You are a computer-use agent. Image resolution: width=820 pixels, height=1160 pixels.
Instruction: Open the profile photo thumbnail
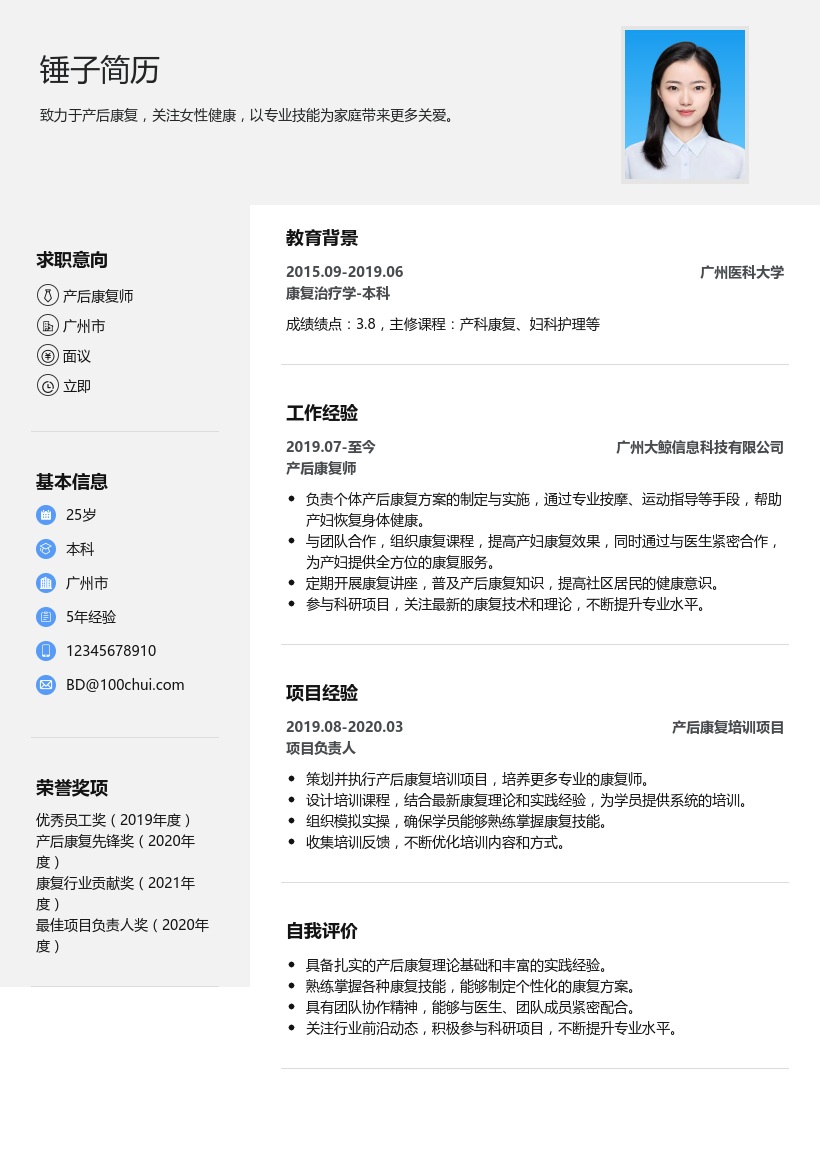click(685, 105)
